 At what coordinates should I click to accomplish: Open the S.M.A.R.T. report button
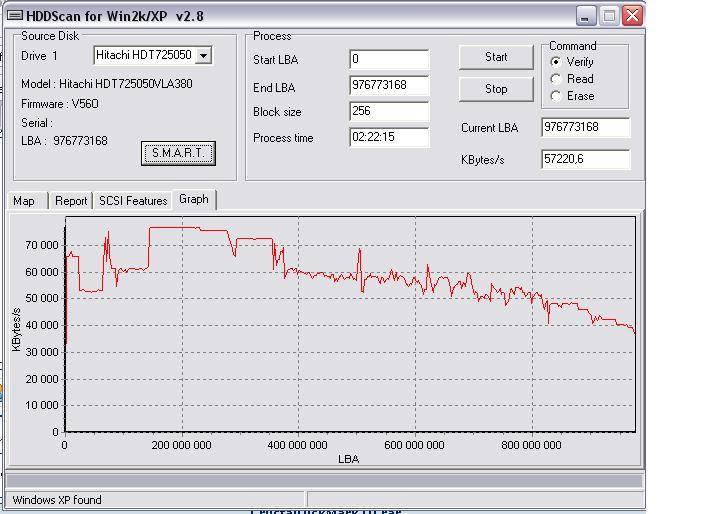coord(178,153)
